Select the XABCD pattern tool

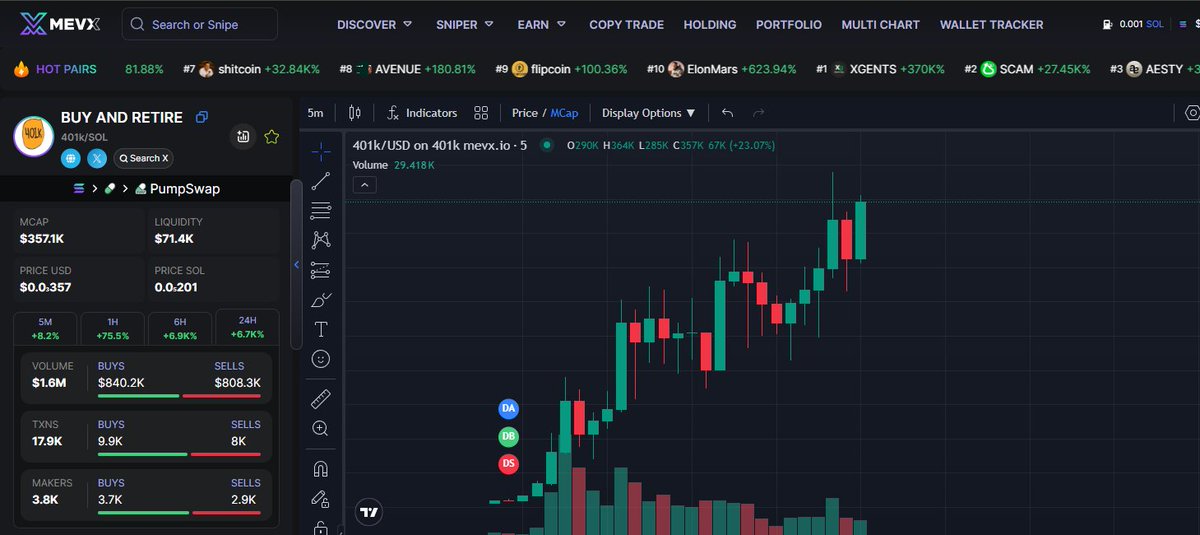coord(320,240)
